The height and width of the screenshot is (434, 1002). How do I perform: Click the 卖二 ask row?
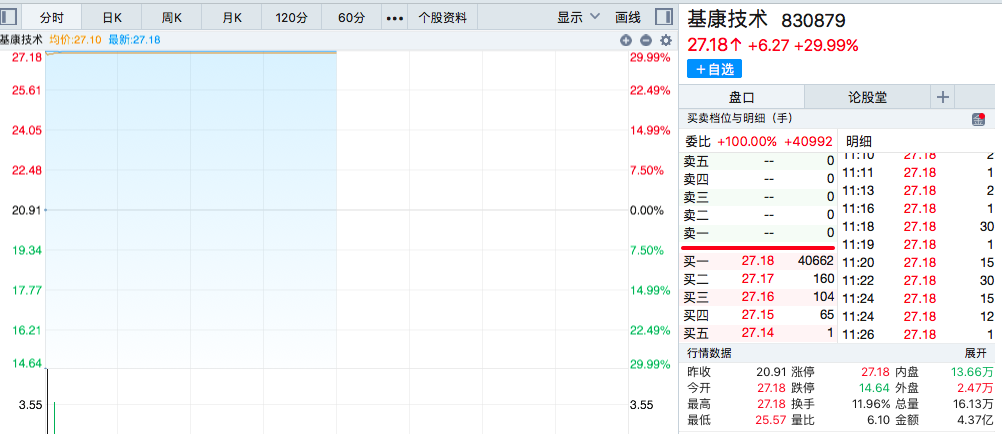[759, 215]
